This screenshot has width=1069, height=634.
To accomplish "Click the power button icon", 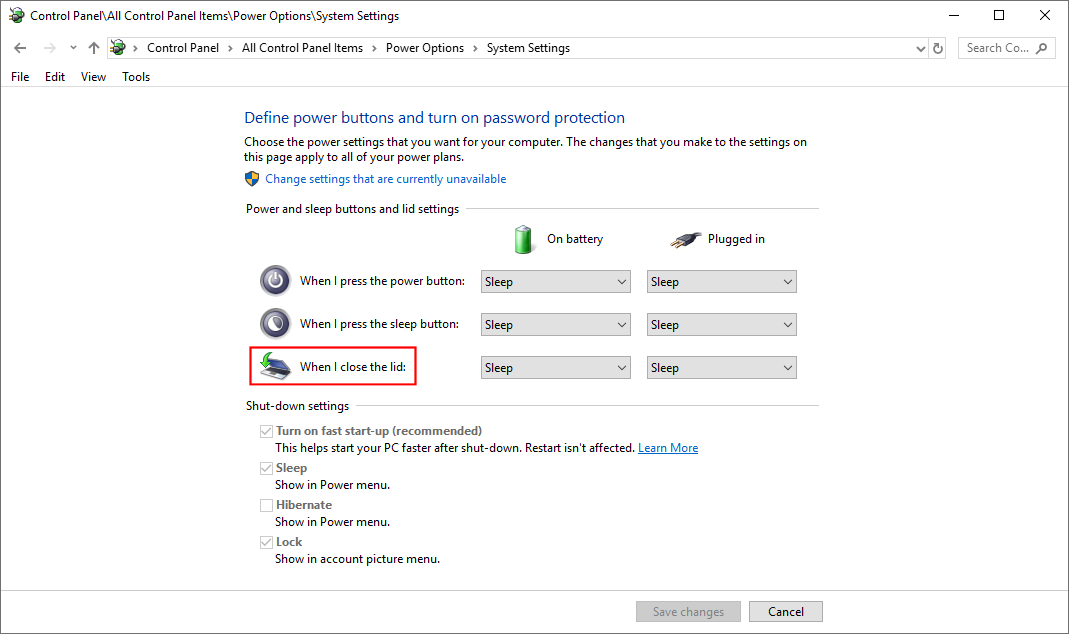I will (x=275, y=280).
